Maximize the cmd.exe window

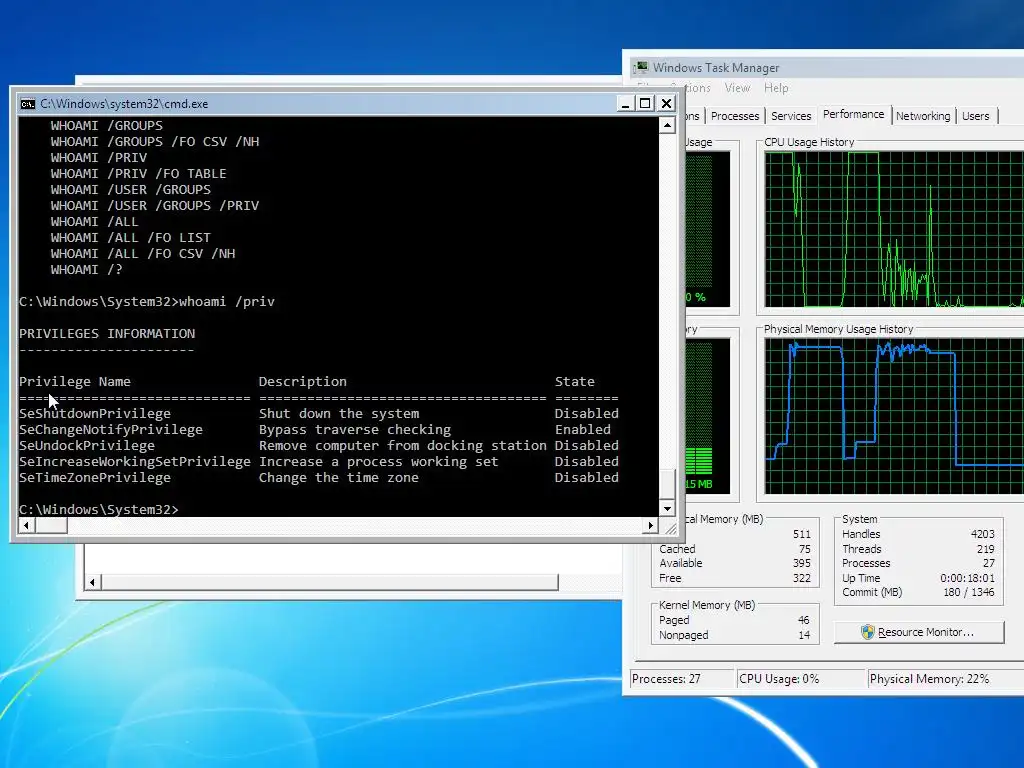point(645,103)
